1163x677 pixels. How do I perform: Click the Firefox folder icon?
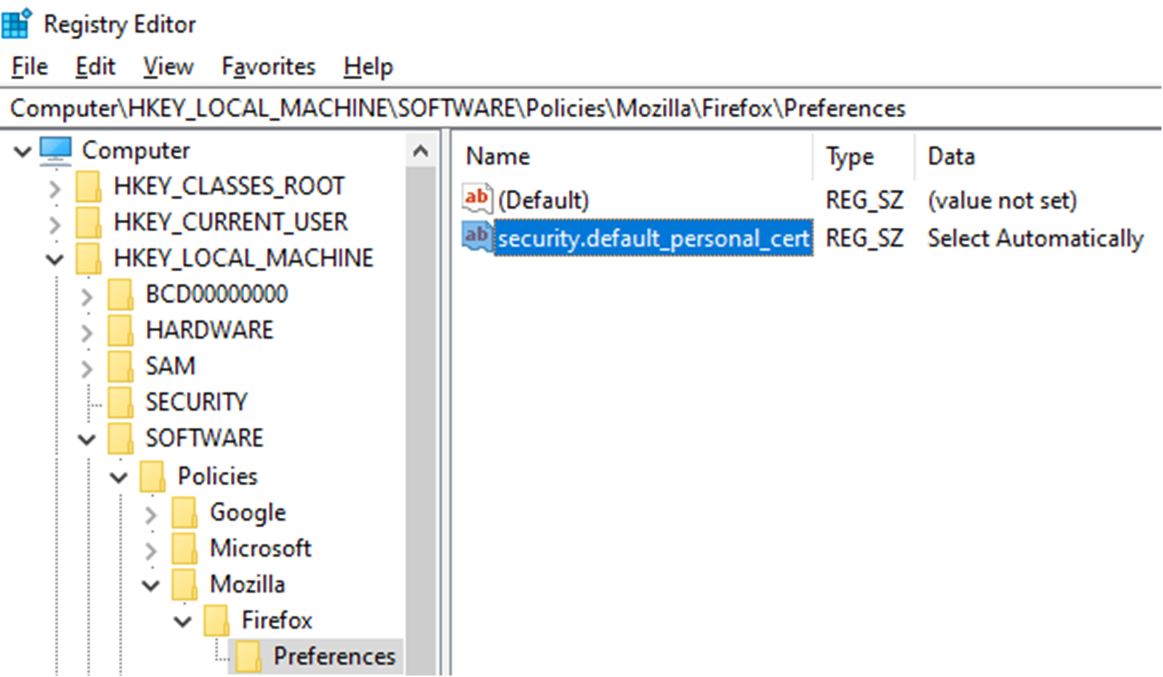(x=217, y=620)
